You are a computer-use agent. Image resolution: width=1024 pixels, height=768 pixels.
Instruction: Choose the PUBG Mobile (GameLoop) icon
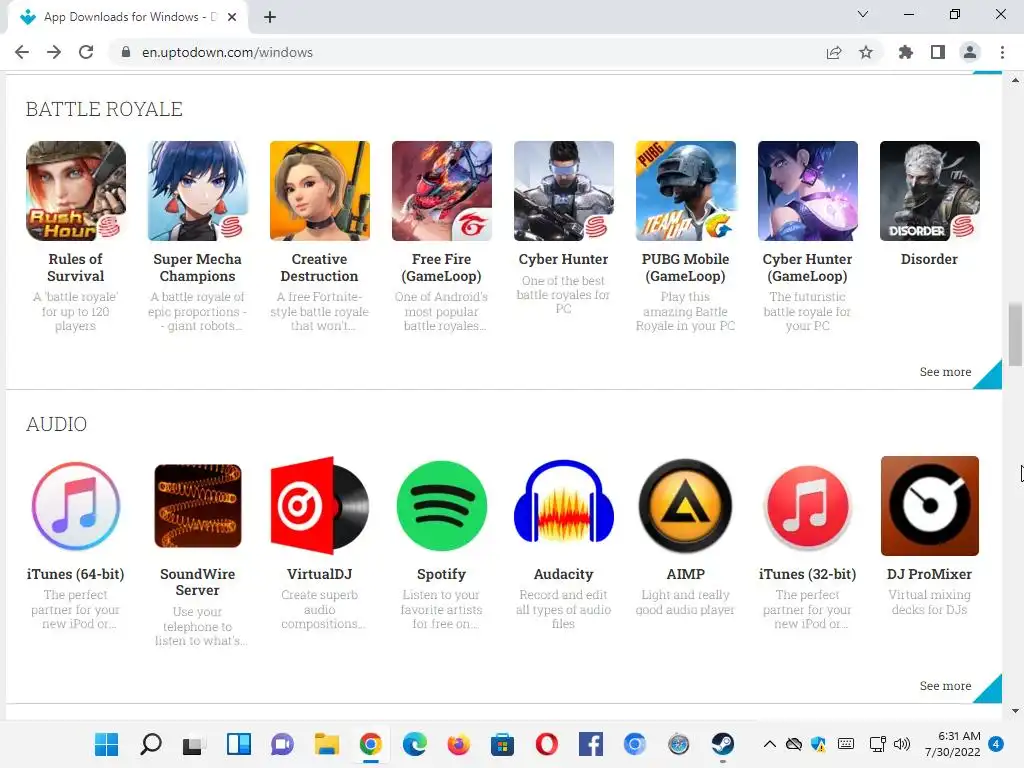point(686,191)
